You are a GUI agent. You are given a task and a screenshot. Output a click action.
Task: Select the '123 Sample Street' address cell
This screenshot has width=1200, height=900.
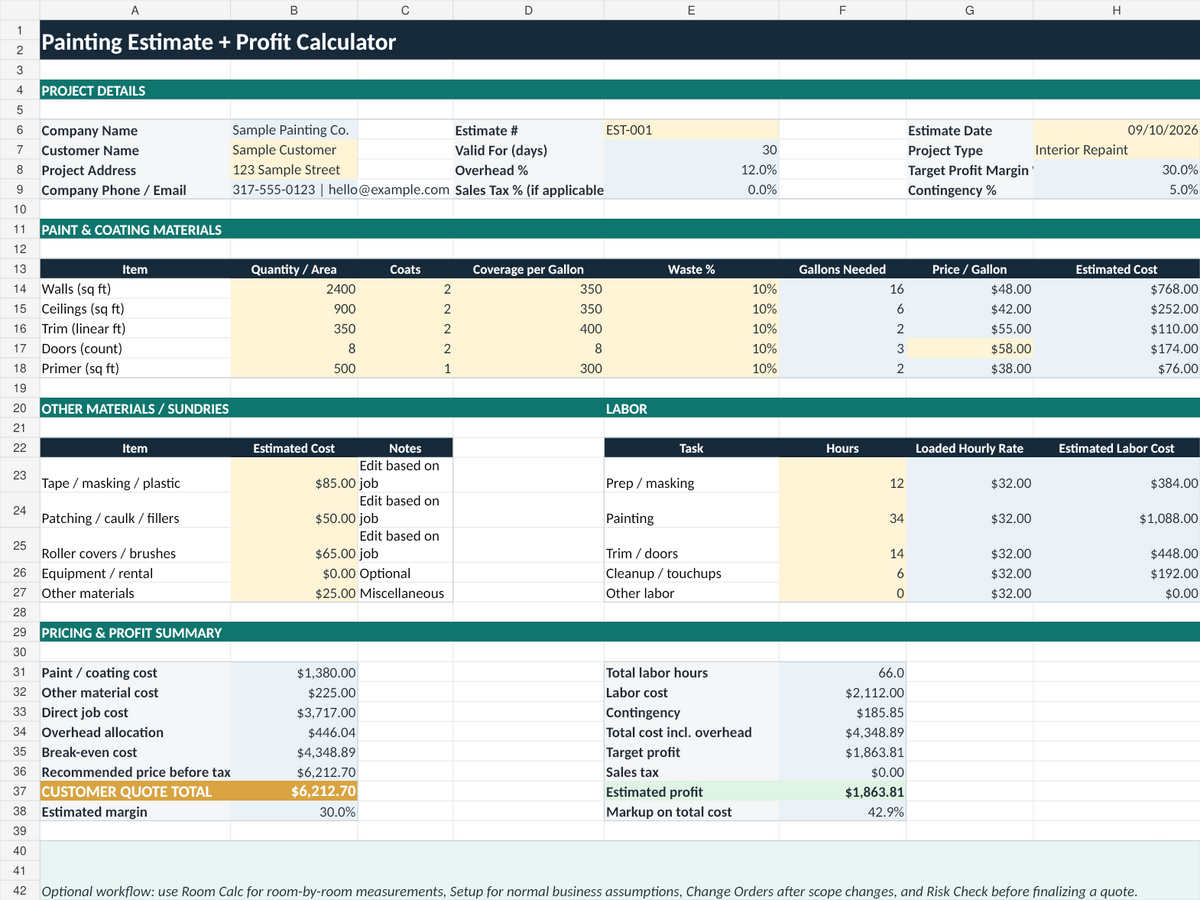tap(293, 170)
